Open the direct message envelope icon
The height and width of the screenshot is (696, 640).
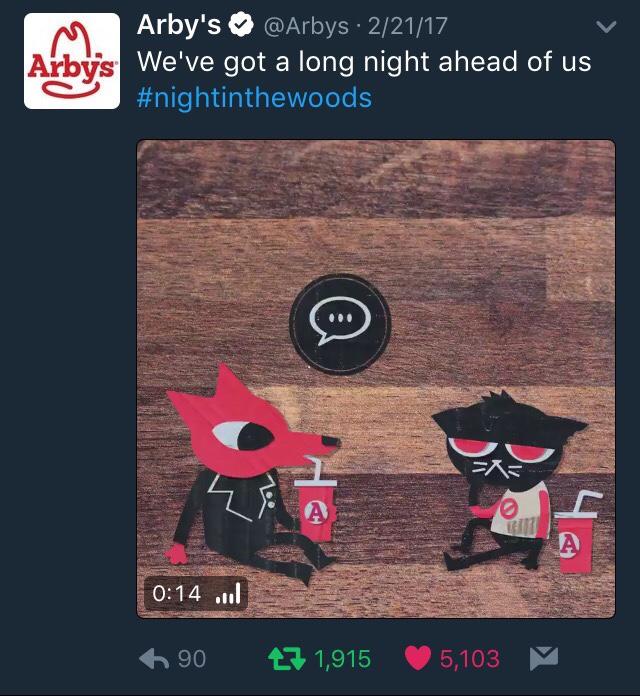pyautogui.click(x=544, y=658)
